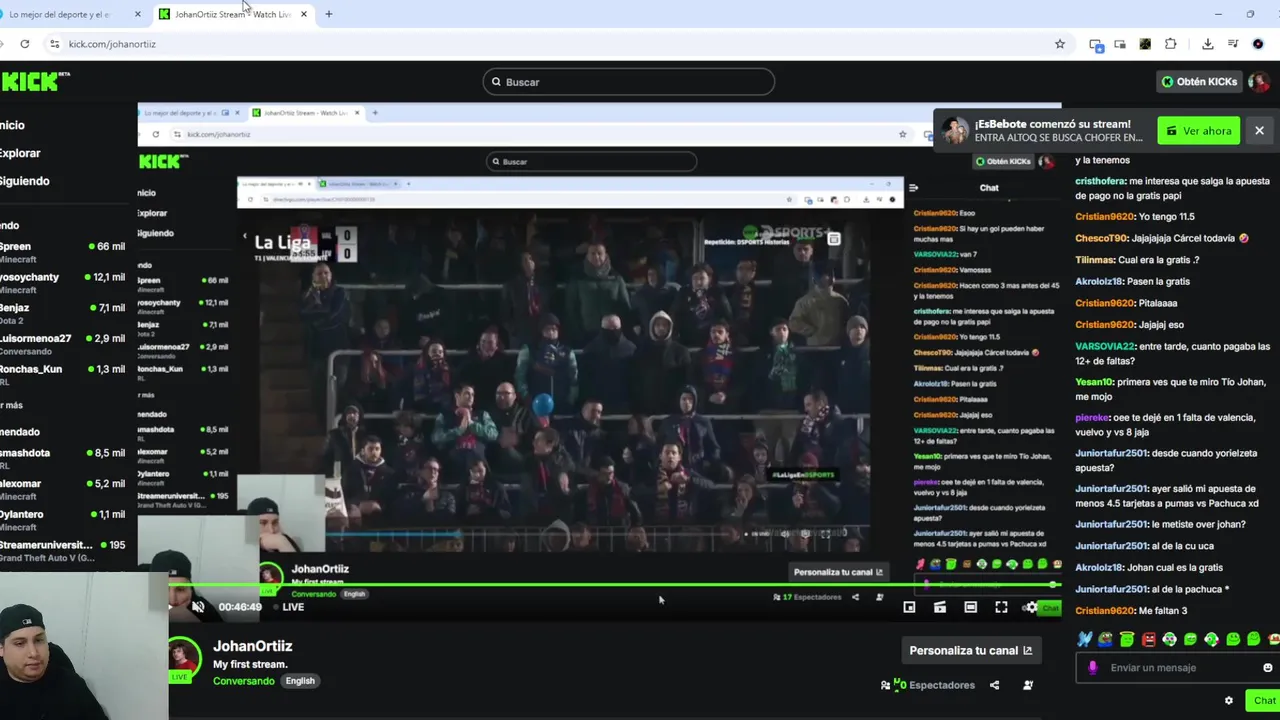This screenshot has height=720, width=1280.
Task: Open the browser media controls icon
Action: (1233, 44)
